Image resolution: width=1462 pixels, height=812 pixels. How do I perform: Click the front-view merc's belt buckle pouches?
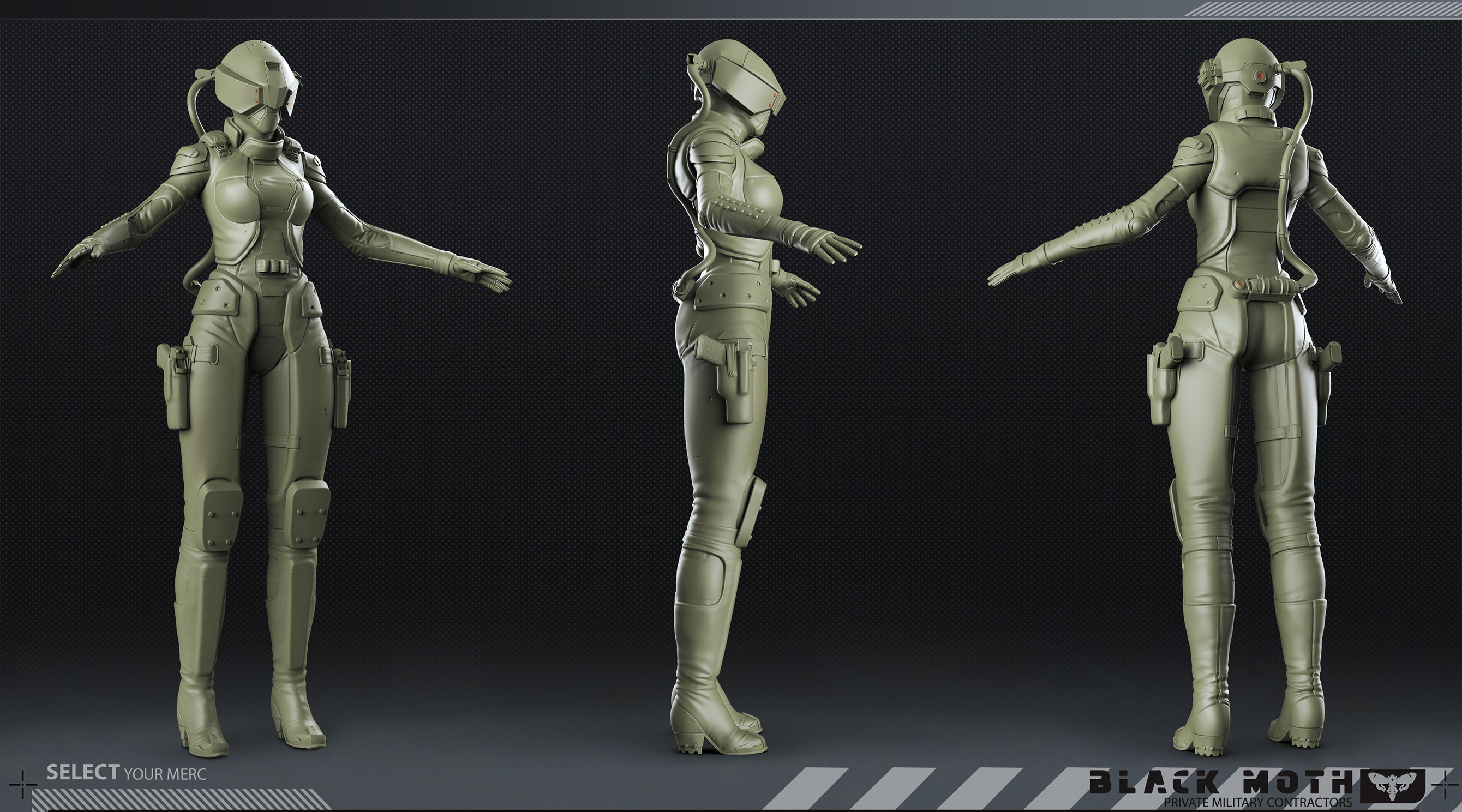(x=274, y=265)
